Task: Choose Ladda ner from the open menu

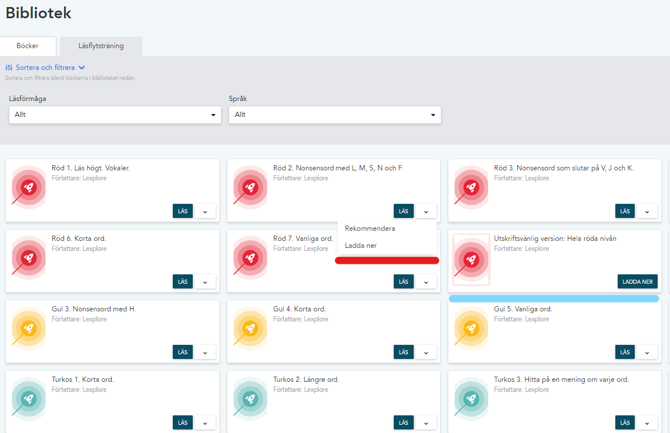Action: [361, 245]
